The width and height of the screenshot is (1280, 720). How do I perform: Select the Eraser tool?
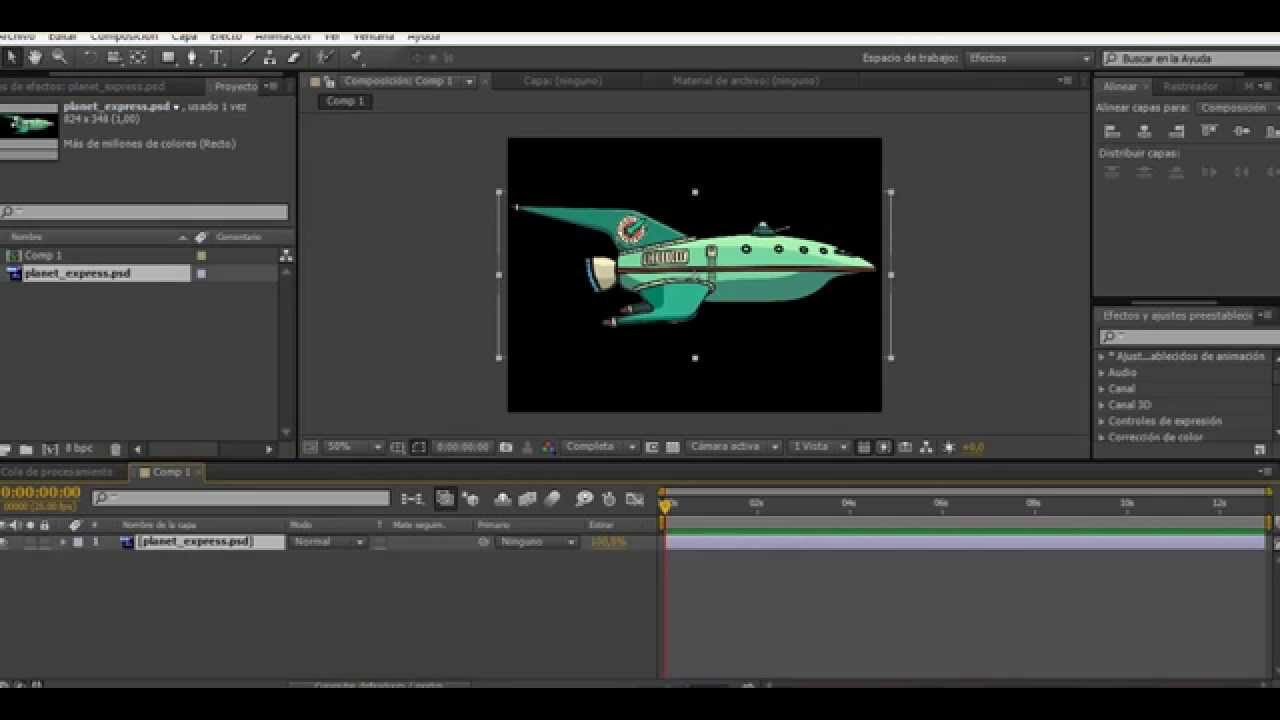293,58
